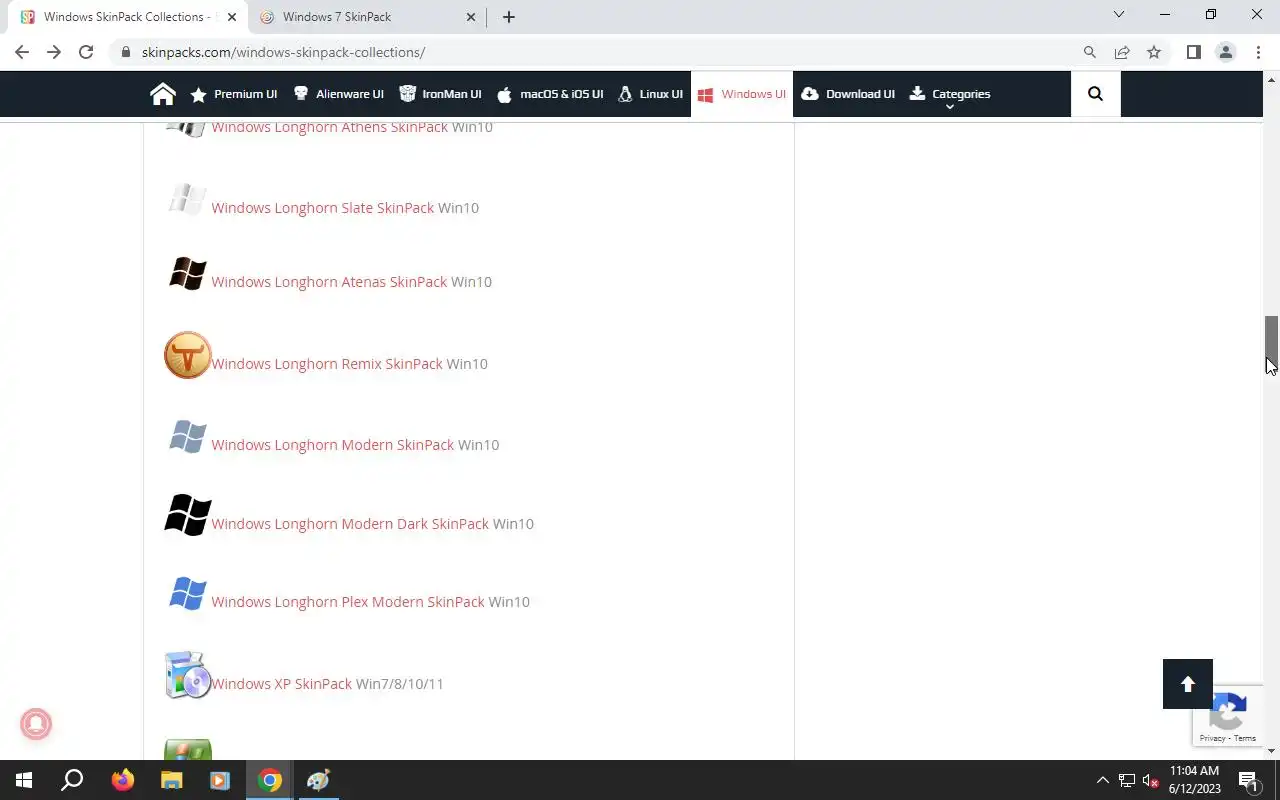The image size is (1280, 800).
Task: Click the vertical scrollbar thumb
Action: 1272,345
